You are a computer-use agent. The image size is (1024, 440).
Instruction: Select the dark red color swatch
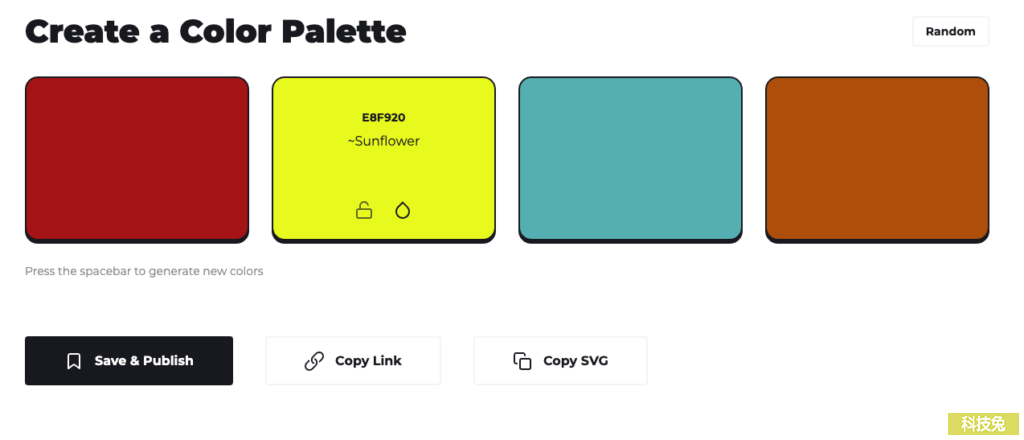coord(137,159)
